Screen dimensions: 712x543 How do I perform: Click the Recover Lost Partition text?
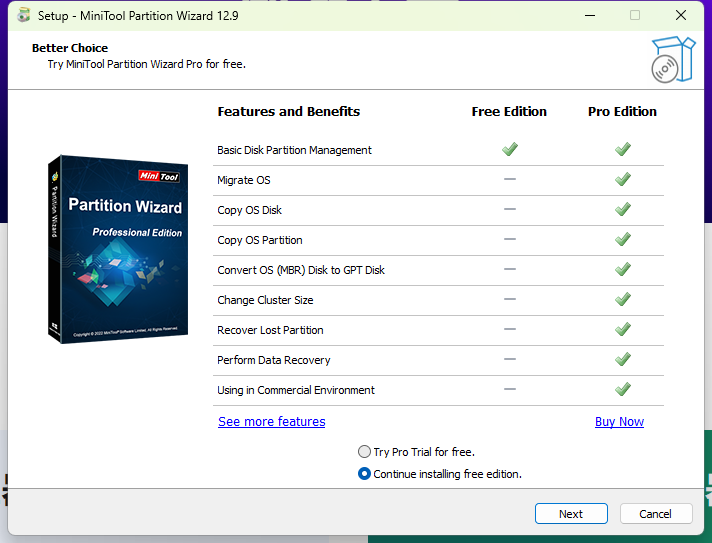[270, 330]
